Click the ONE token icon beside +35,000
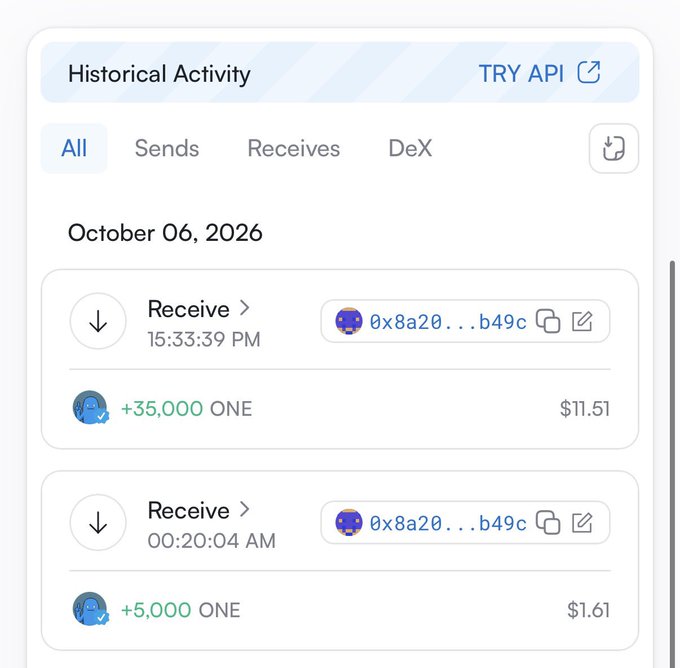 90,408
